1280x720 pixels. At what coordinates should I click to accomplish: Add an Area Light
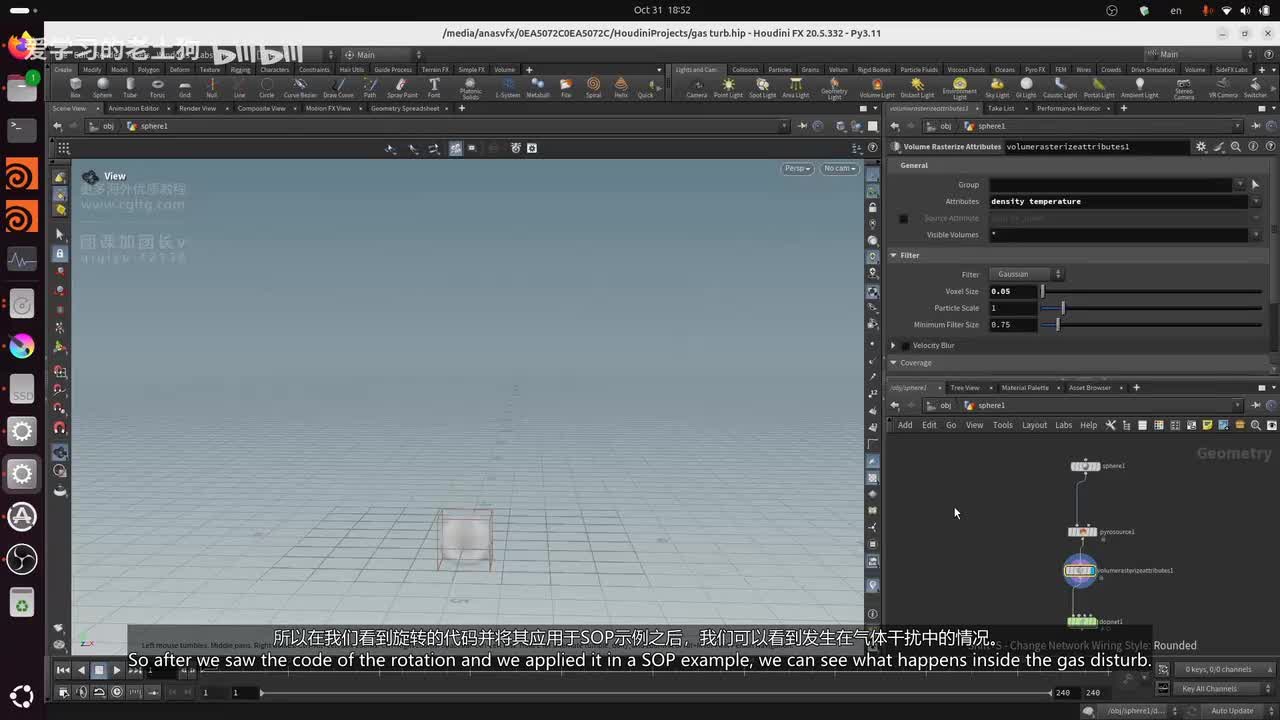tap(796, 88)
